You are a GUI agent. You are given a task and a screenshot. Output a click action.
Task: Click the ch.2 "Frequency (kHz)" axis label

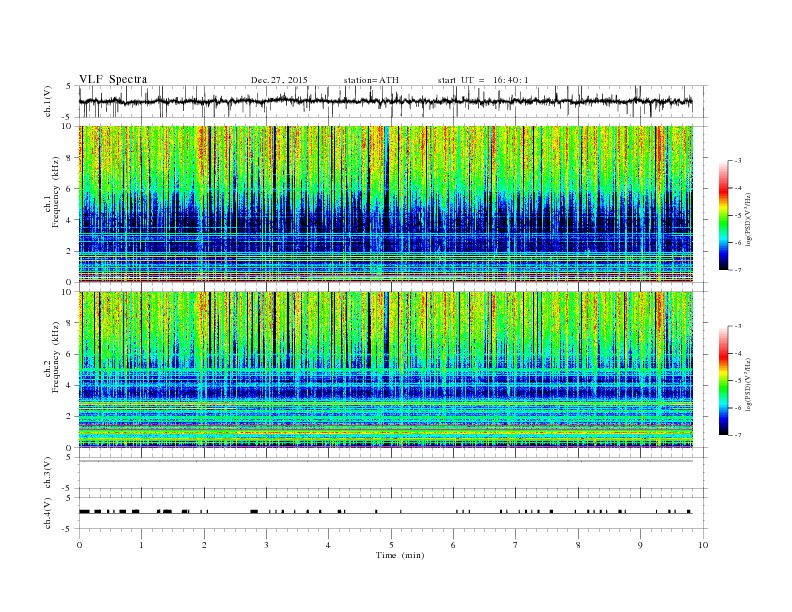point(56,356)
